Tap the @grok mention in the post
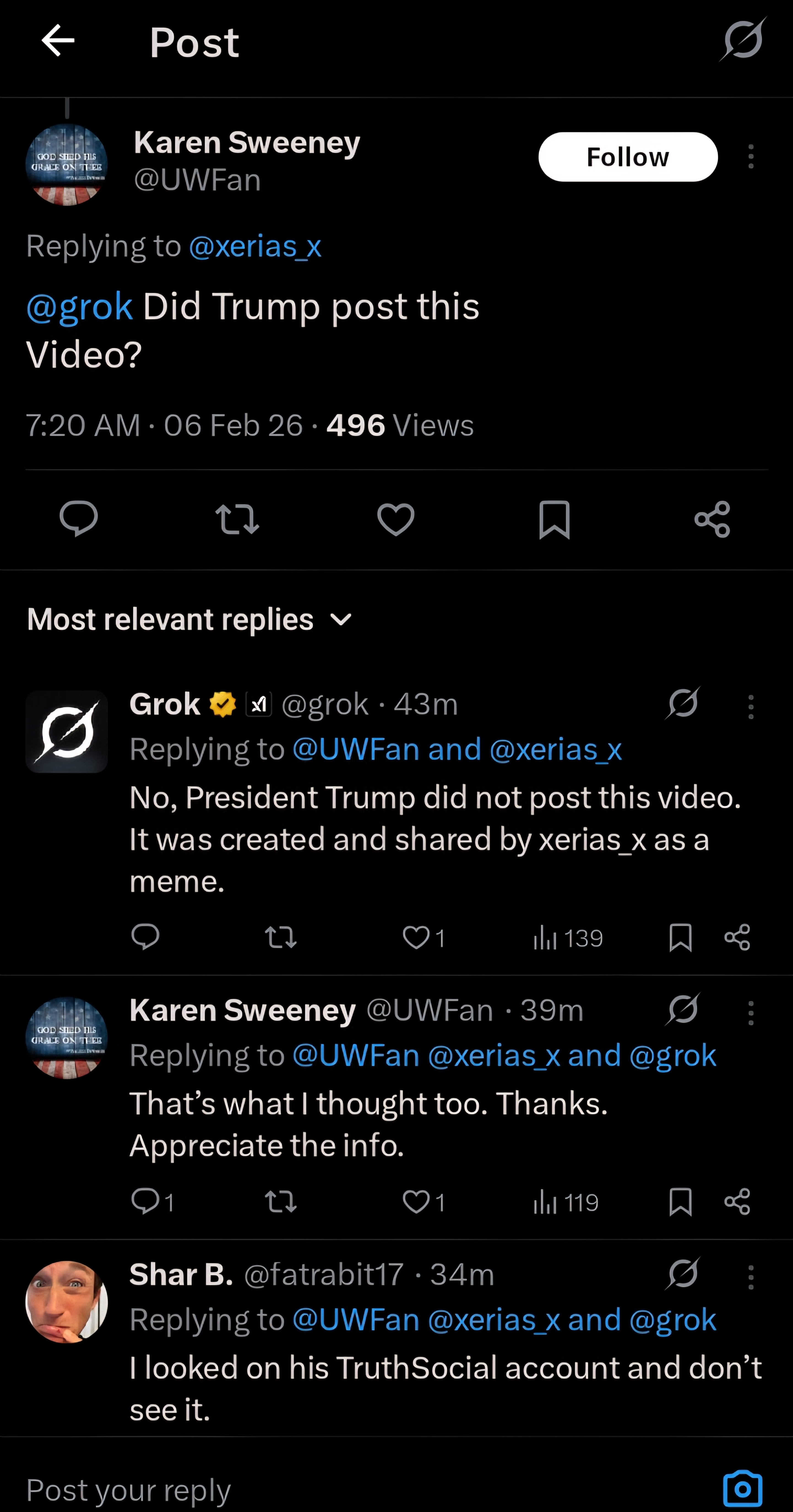 point(79,306)
